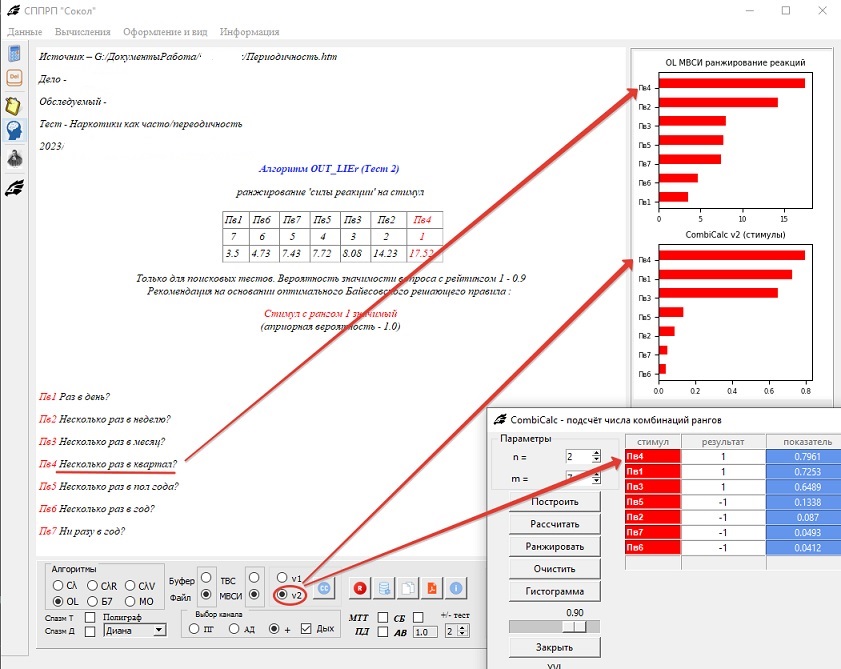The width and height of the screenshot is (841, 669).
Task: Click the 0.7253 value cell
Action: pos(803,472)
